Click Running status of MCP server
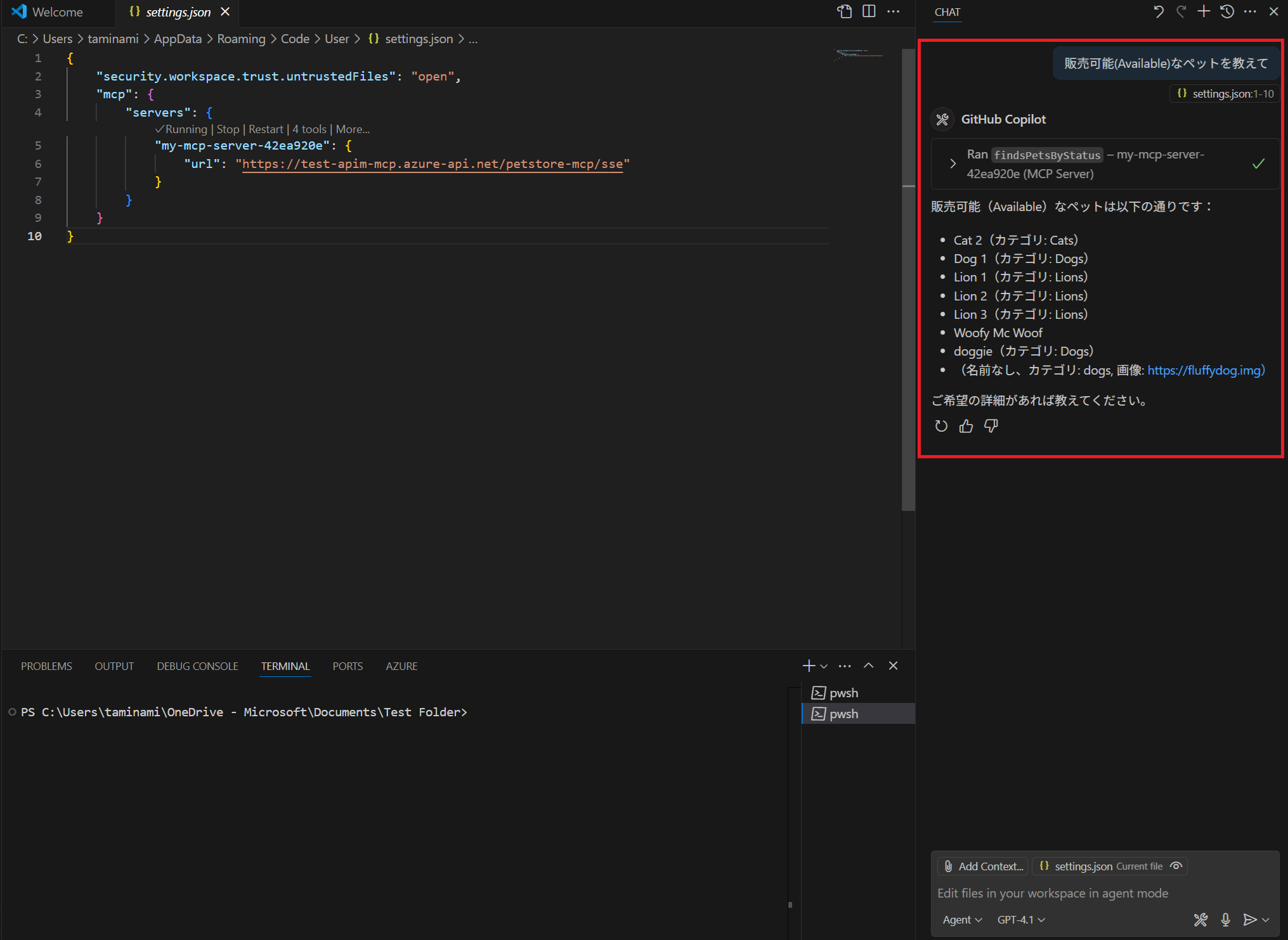 (181, 129)
